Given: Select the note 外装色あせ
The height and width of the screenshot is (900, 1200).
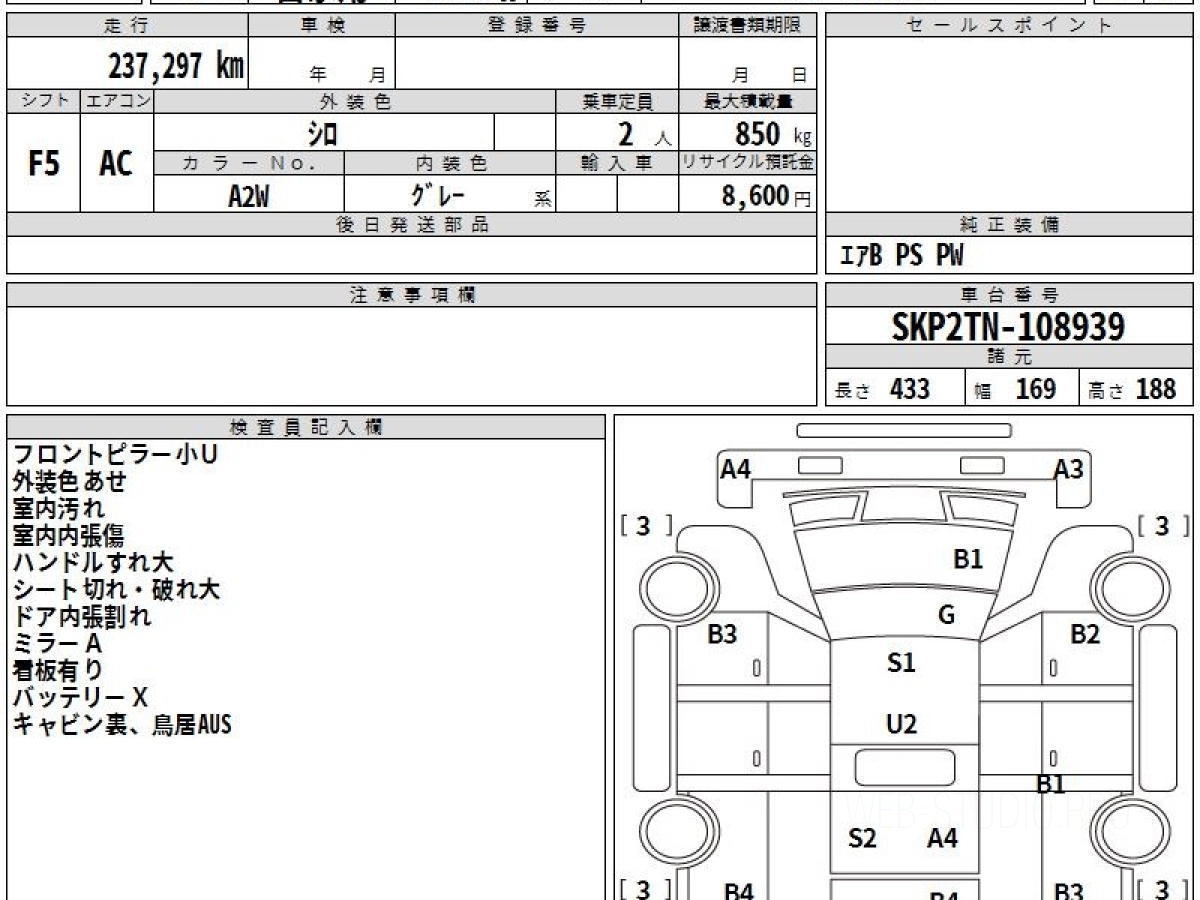Looking at the screenshot, I should click(x=69, y=481).
